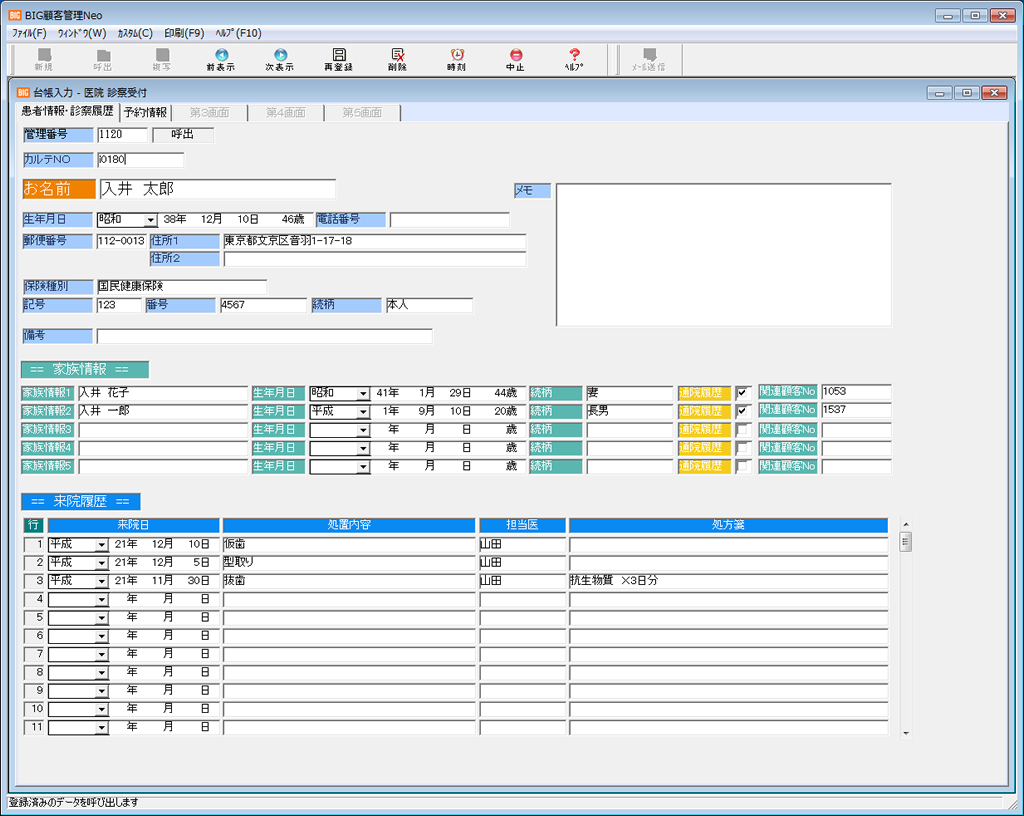Image resolution: width=1024 pixels, height=816 pixels.
Task: Click the 前表示 (previous record) toolbar icon
Action: (221, 56)
